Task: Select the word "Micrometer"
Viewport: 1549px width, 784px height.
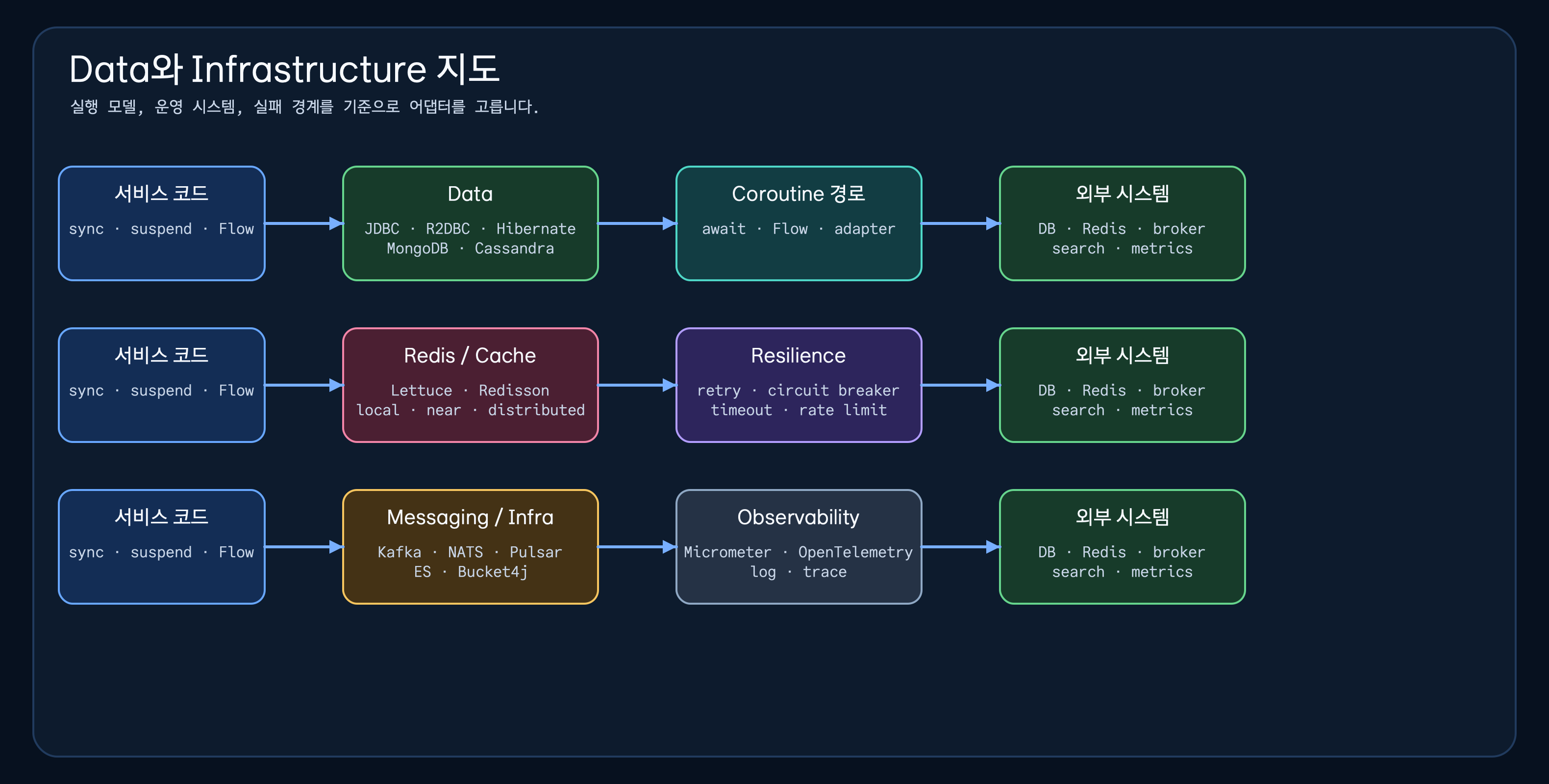Action: pos(727,552)
